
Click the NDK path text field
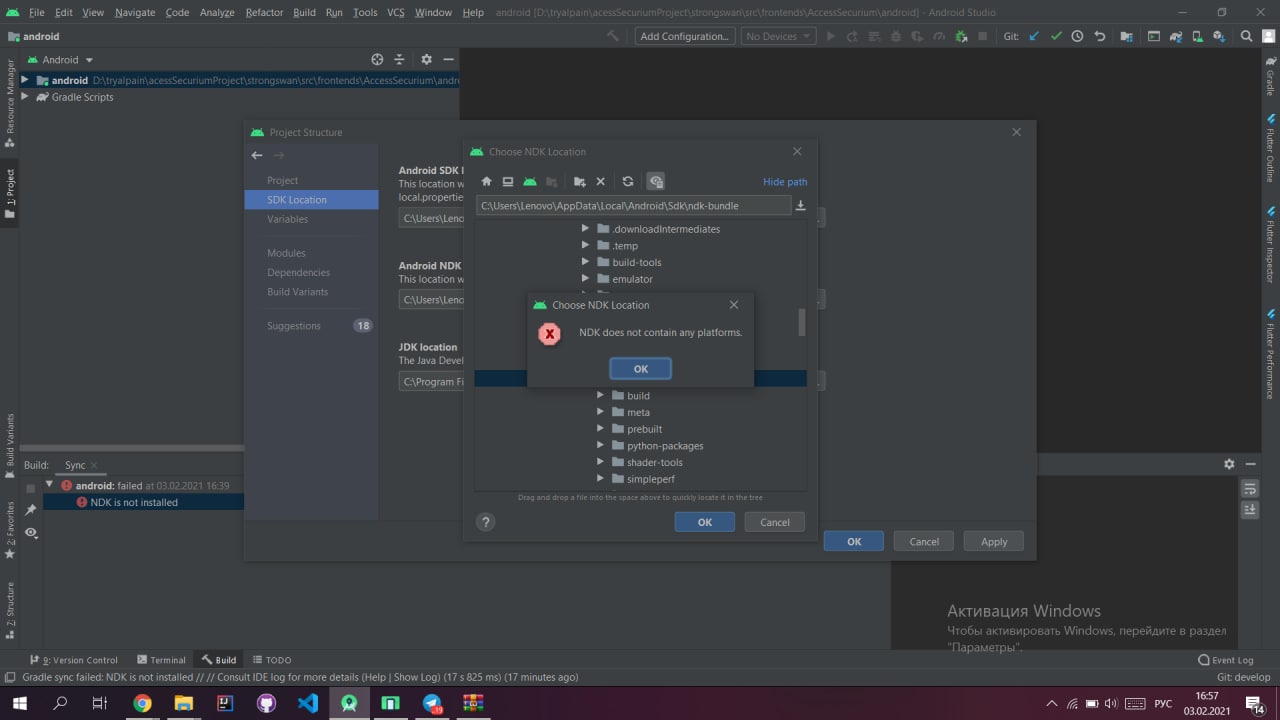coord(634,205)
